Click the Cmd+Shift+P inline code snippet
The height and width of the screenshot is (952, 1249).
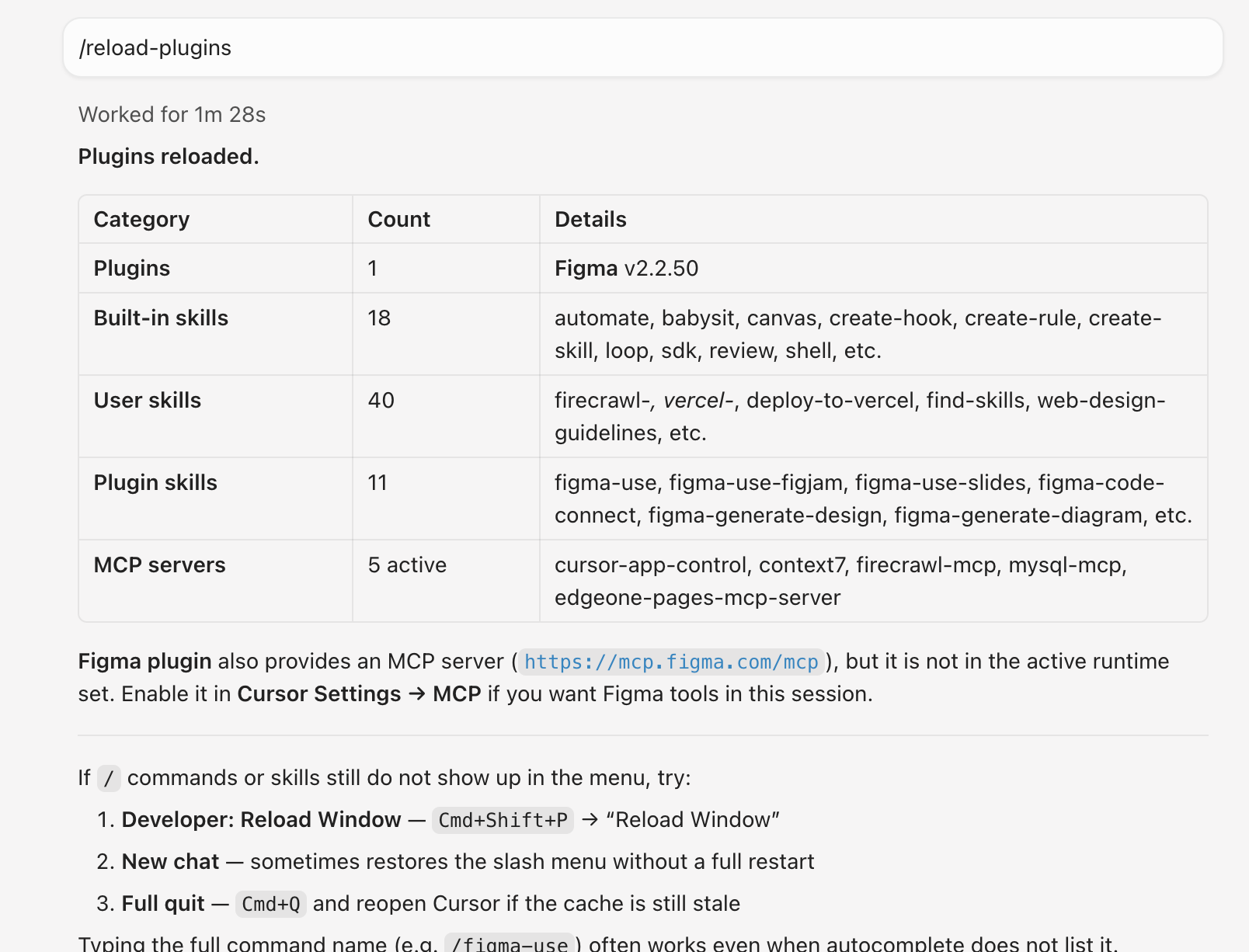[503, 820]
